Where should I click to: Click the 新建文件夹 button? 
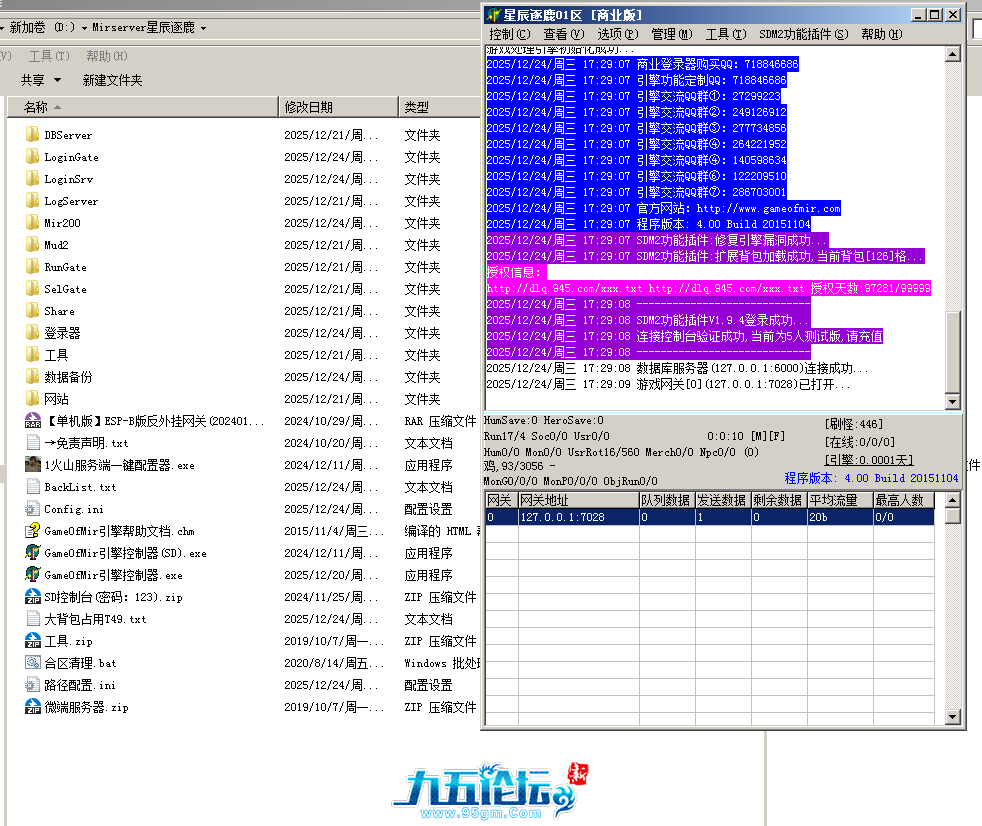coord(112,80)
